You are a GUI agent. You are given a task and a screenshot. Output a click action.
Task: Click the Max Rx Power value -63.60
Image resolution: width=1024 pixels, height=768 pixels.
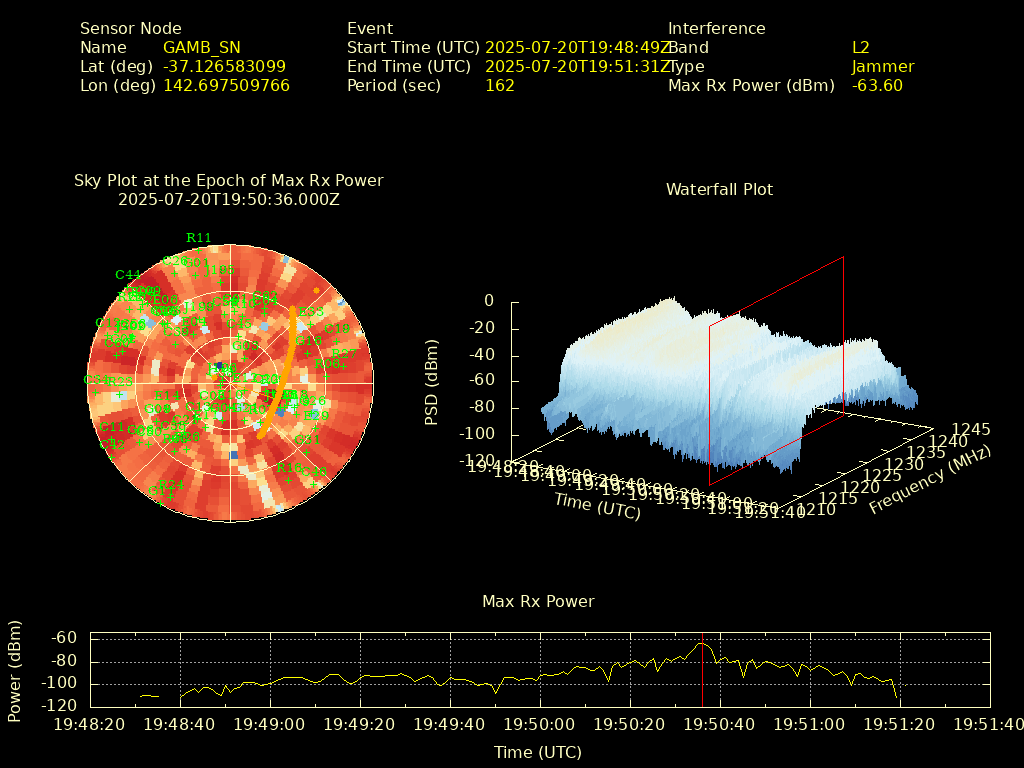[x=877, y=86]
